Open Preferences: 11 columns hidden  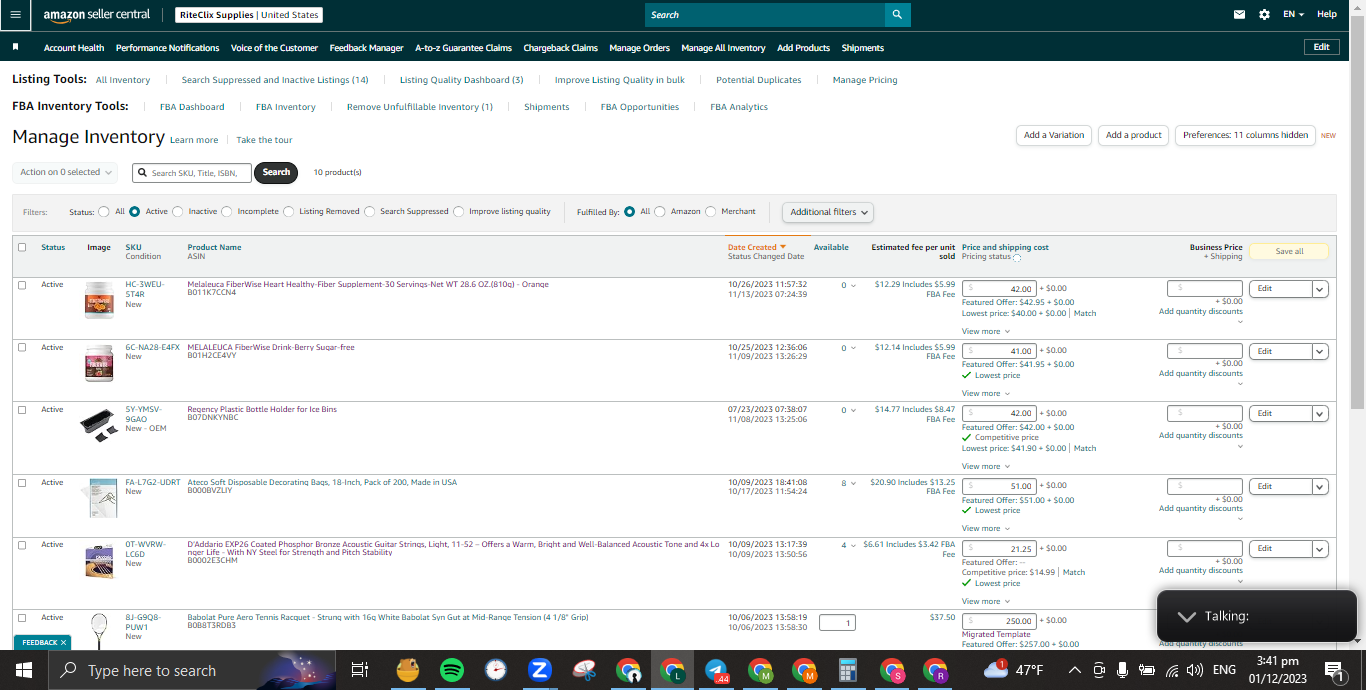click(1245, 135)
